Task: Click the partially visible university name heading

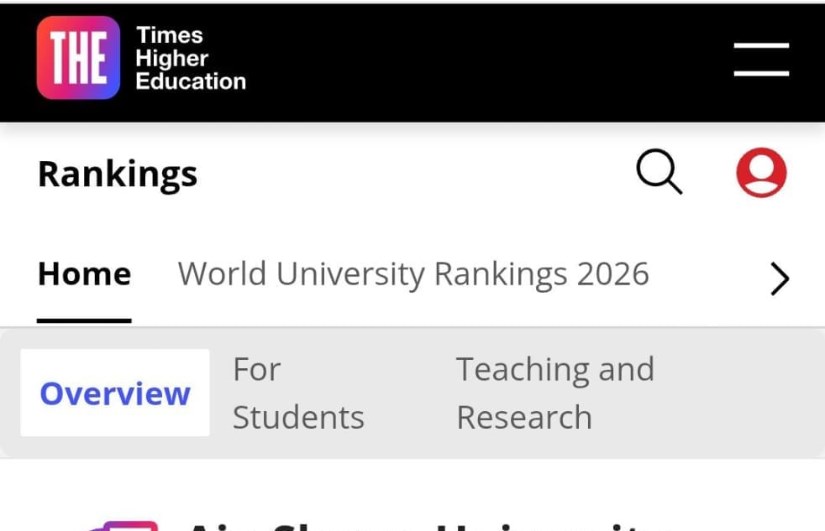Action: point(420,524)
